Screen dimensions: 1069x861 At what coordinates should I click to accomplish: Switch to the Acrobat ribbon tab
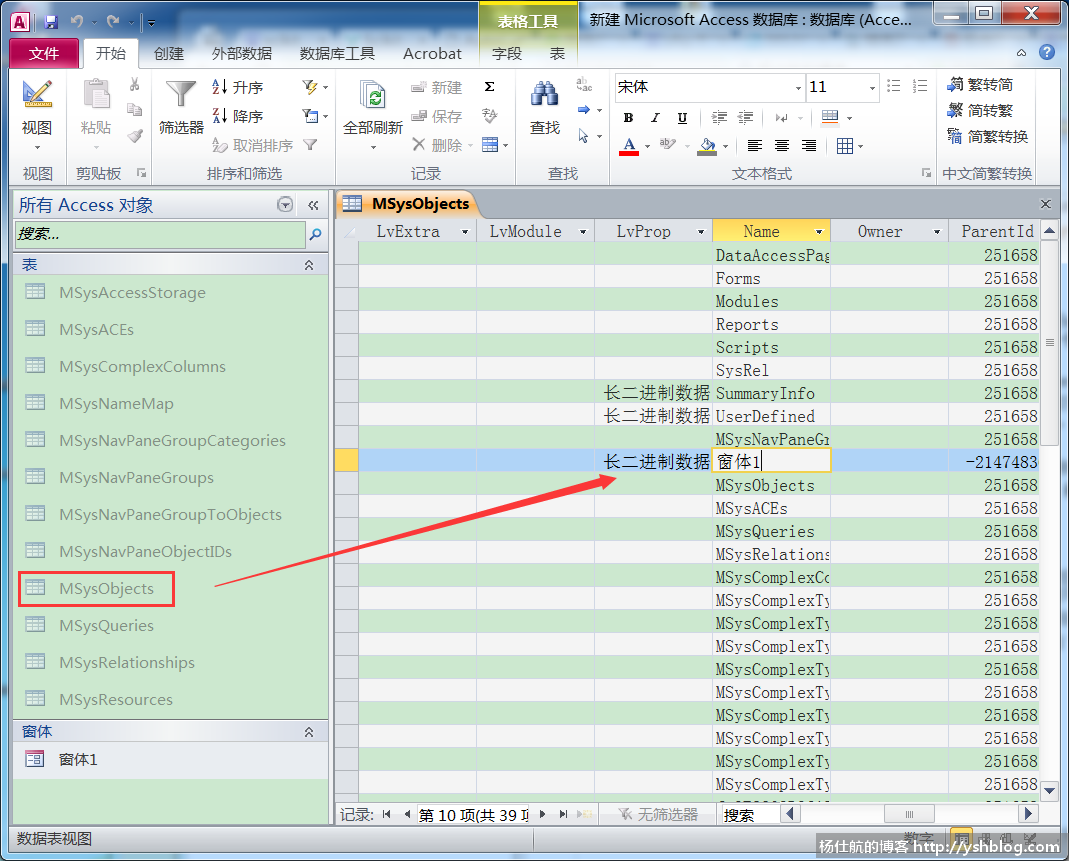pyautogui.click(x=432, y=53)
